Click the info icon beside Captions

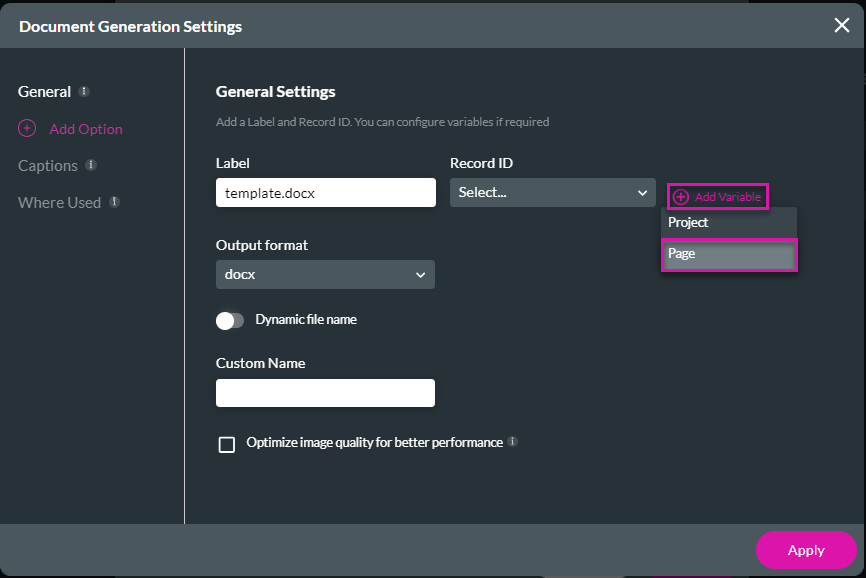(92, 165)
